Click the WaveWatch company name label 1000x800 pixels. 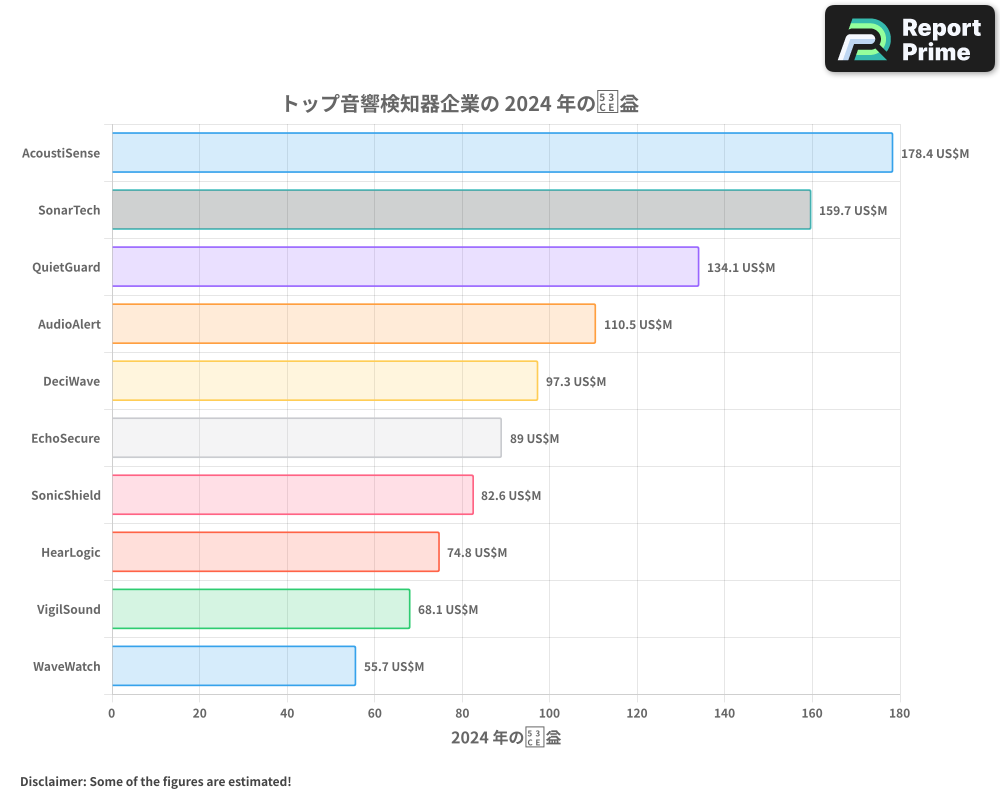point(66,666)
